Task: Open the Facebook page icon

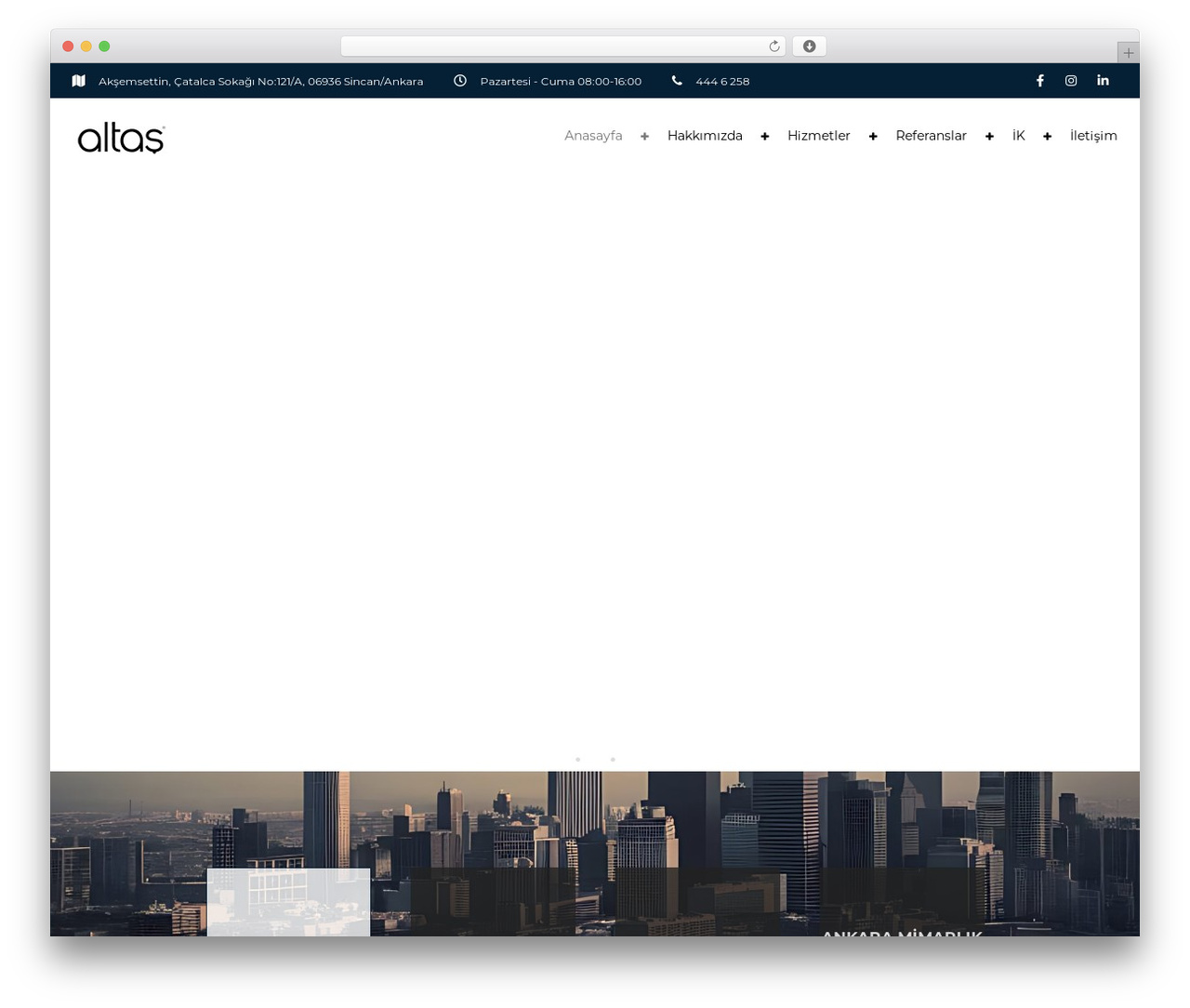Action: (x=1040, y=81)
